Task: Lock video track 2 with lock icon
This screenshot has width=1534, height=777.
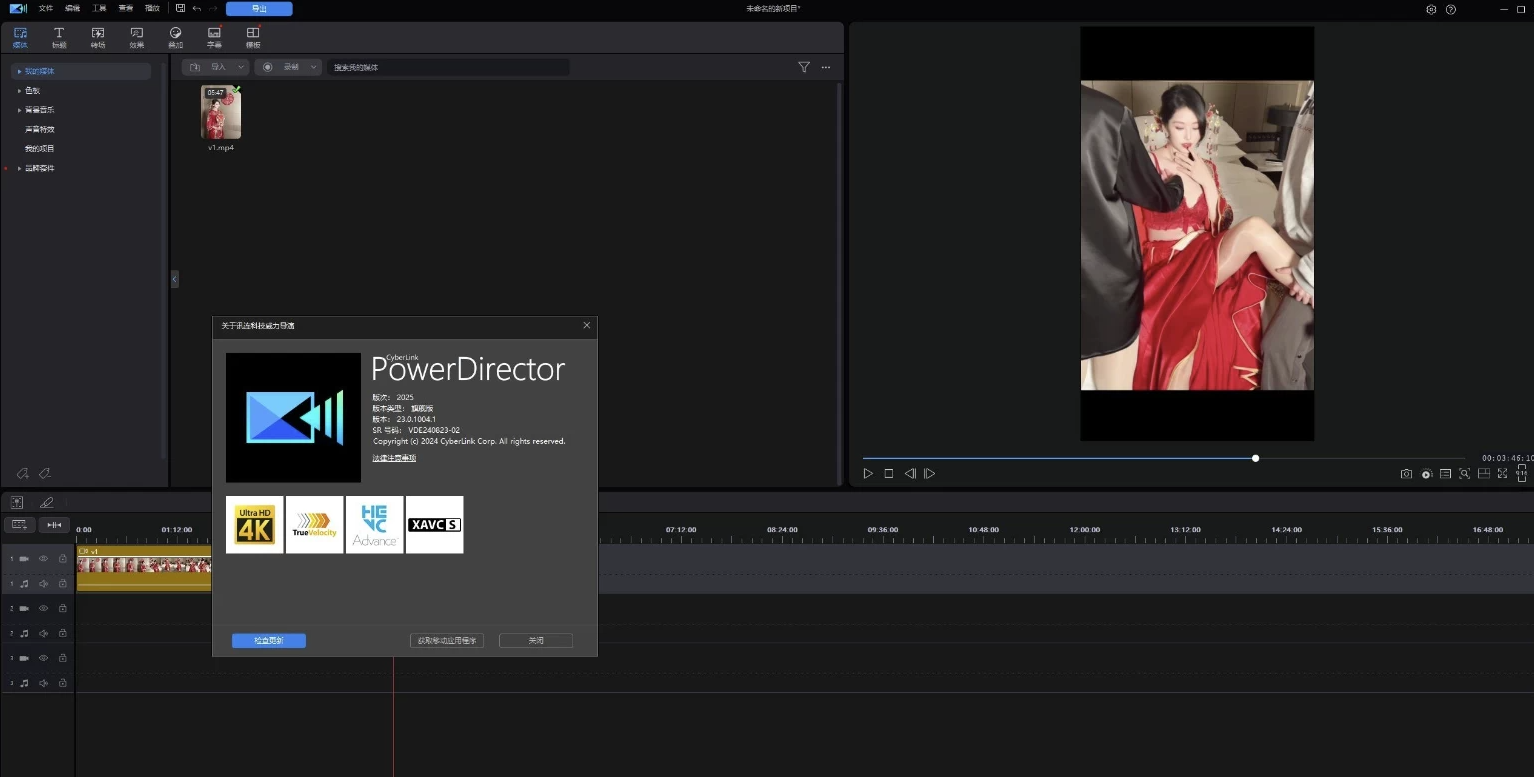Action: (62, 607)
